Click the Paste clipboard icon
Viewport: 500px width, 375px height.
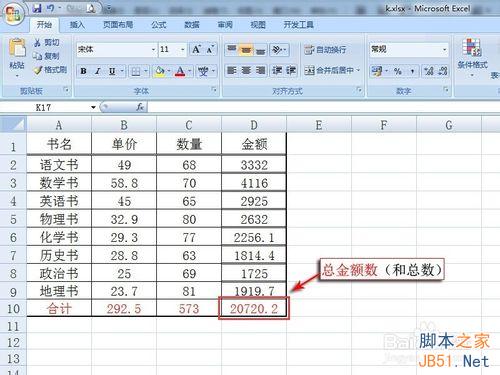[x=17, y=48]
